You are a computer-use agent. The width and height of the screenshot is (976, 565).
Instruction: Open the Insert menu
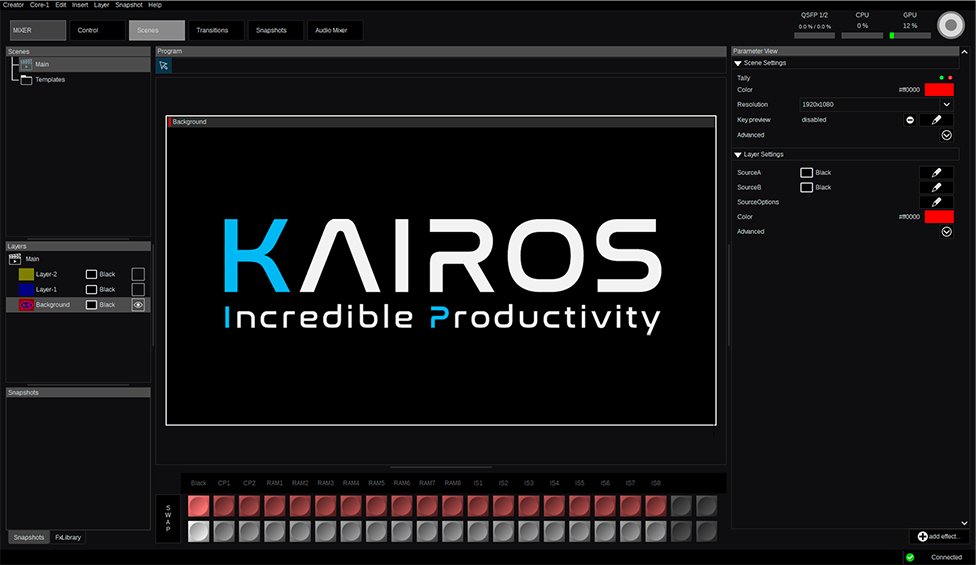[x=80, y=4]
